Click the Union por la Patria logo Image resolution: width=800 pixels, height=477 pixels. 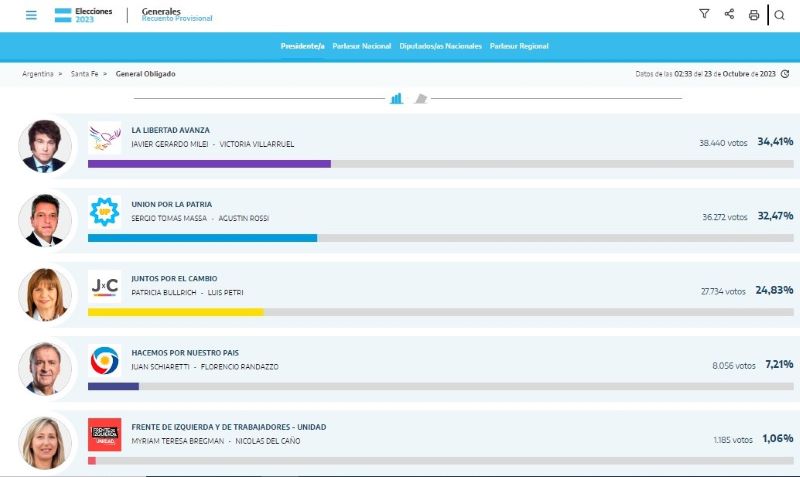coord(104,211)
